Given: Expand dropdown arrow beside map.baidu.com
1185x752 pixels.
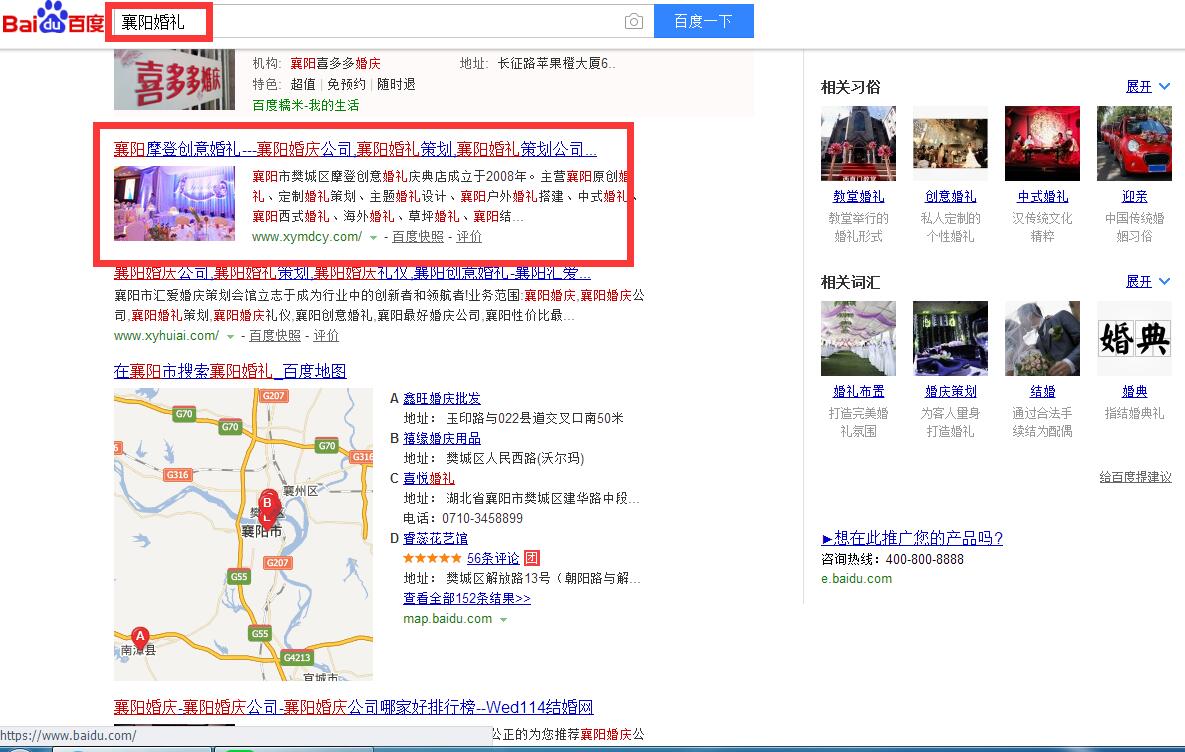Looking at the screenshot, I should 503,620.
